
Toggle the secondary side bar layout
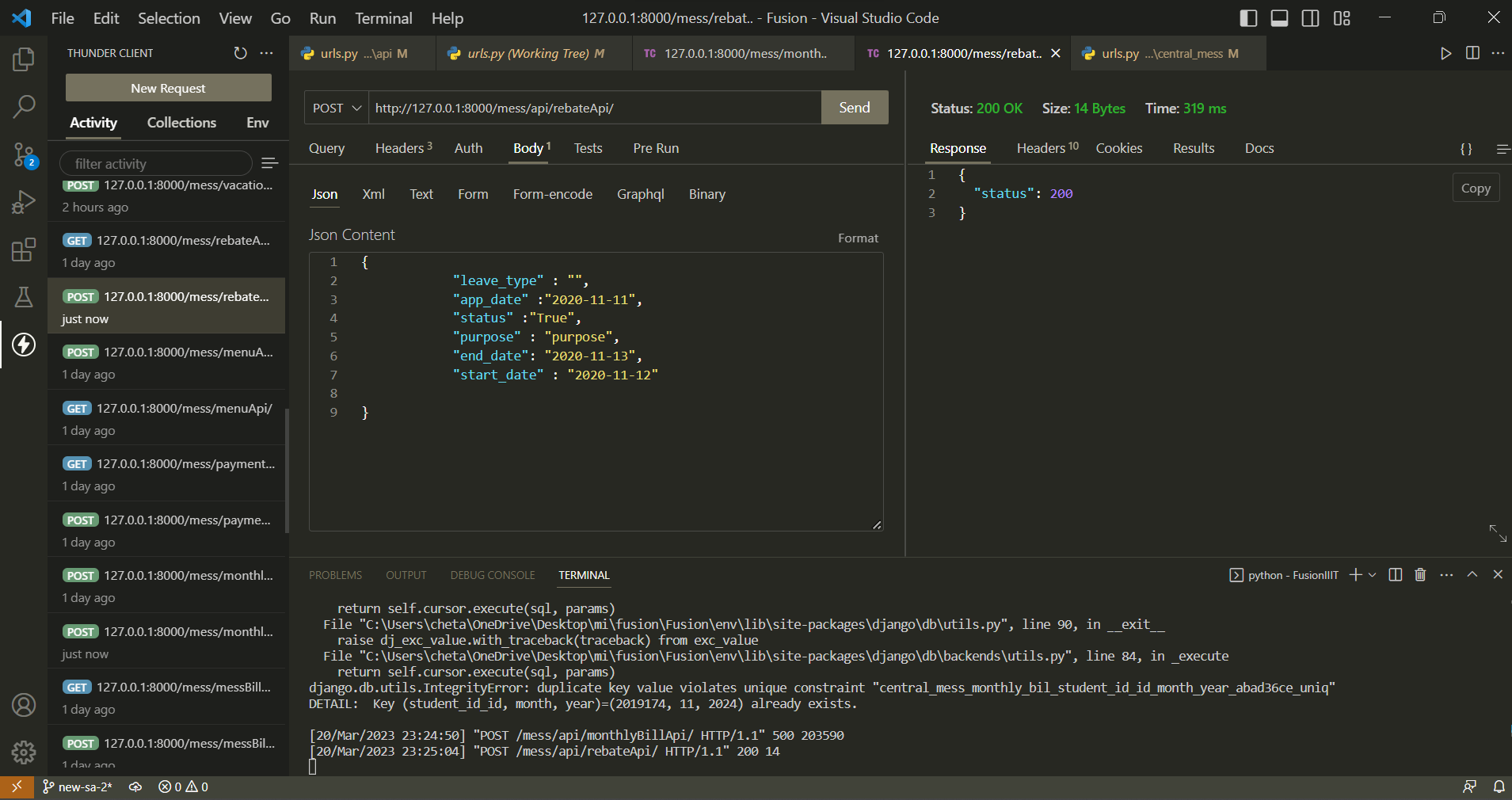1310,18
